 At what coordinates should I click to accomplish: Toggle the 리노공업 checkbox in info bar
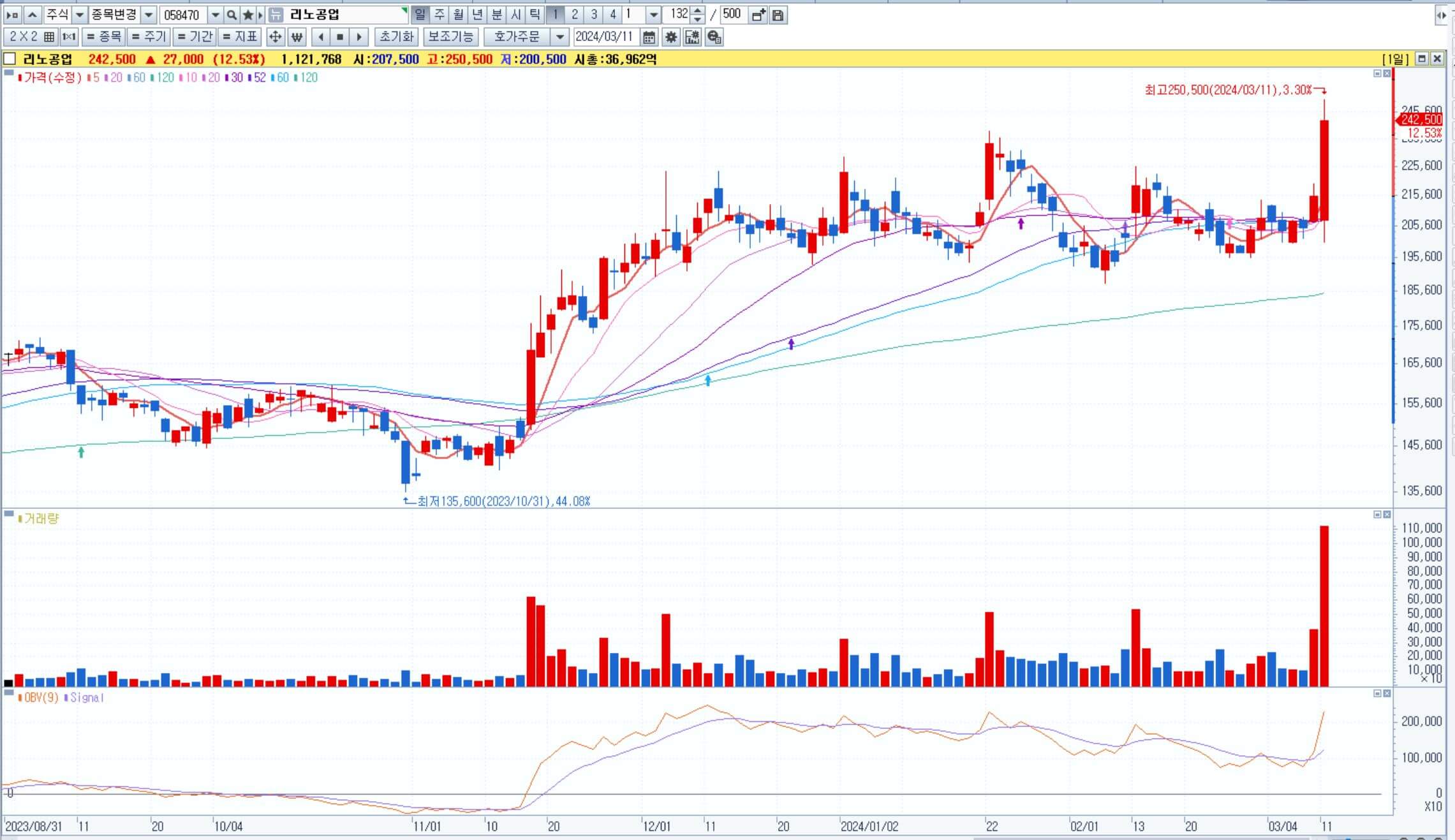[10, 59]
